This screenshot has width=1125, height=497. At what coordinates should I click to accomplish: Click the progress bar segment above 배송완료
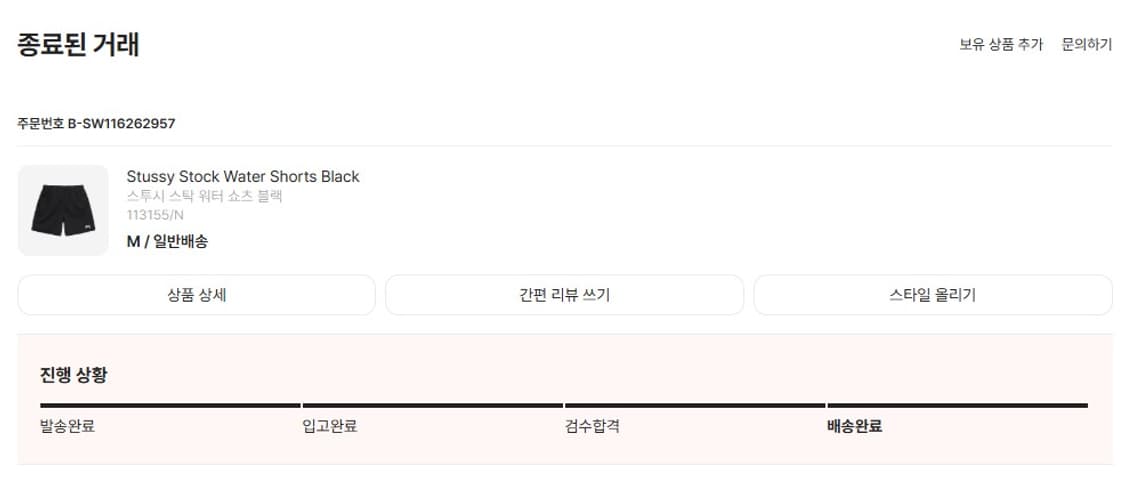pyautogui.click(x=957, y=405)
